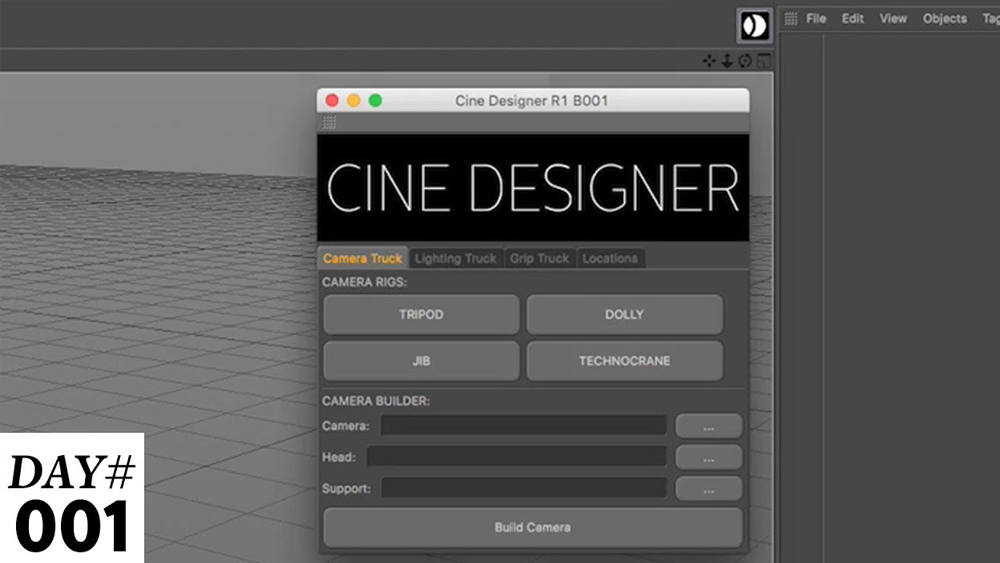The image size is (1000, 563).
Task: Click the TRIPOD camera rig button
Action: pyautogui.click(x=422, y=314)
